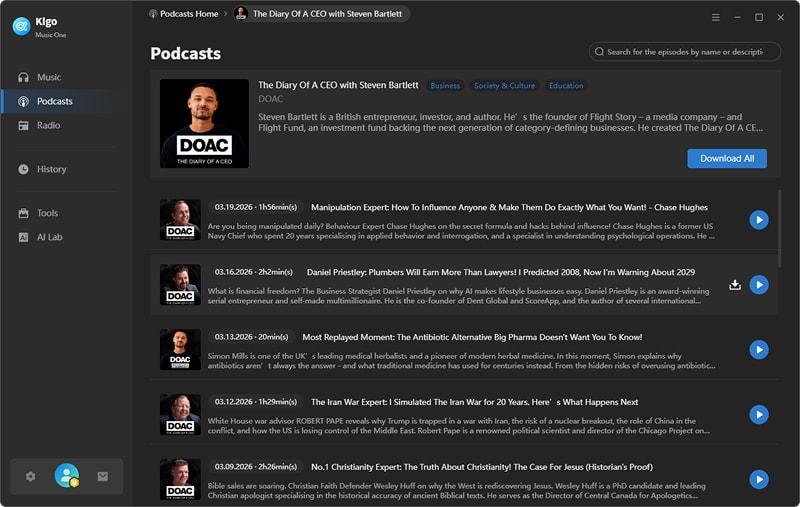
Task: Click the 03.19.2026 · 1h56min(s) badge
Action: [x=256, y=207]
